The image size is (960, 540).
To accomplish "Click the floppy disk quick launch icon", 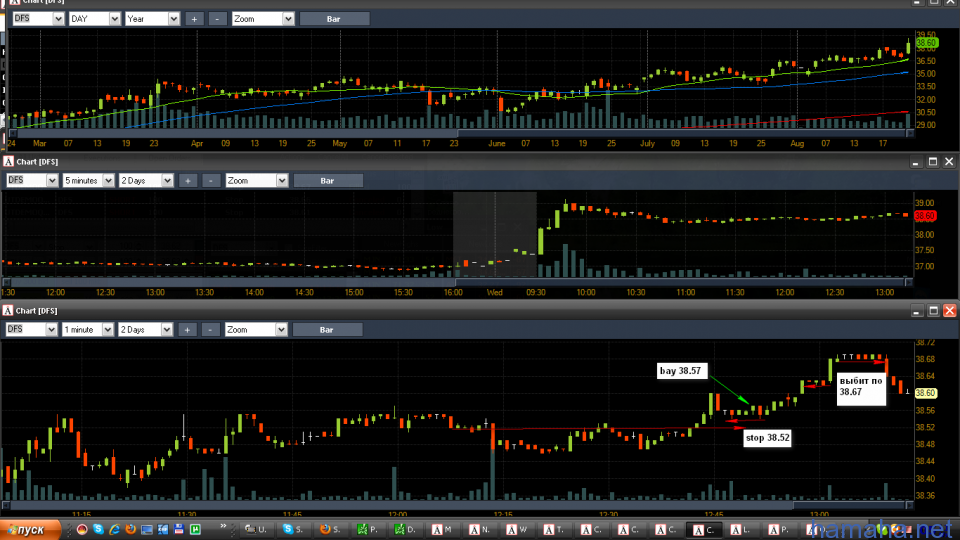I will pyautogui.click(x=179, y=529).
